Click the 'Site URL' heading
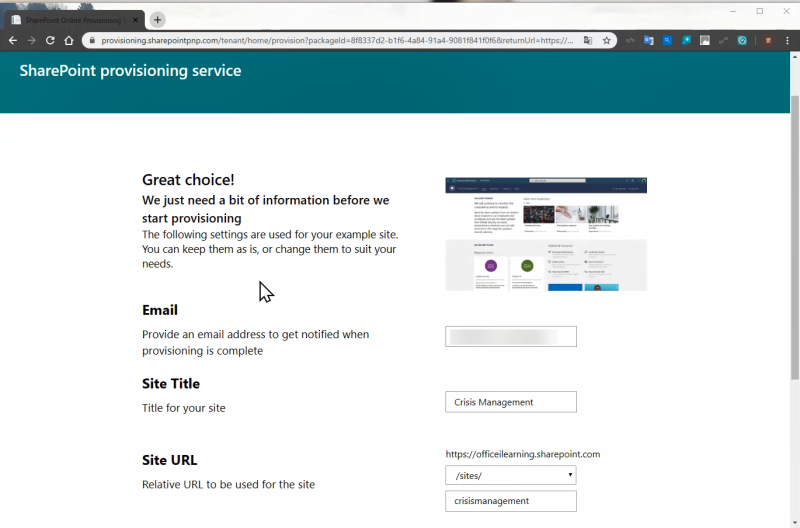The width and height of the screenshot is (800, 528). click(x=169, y=460)
